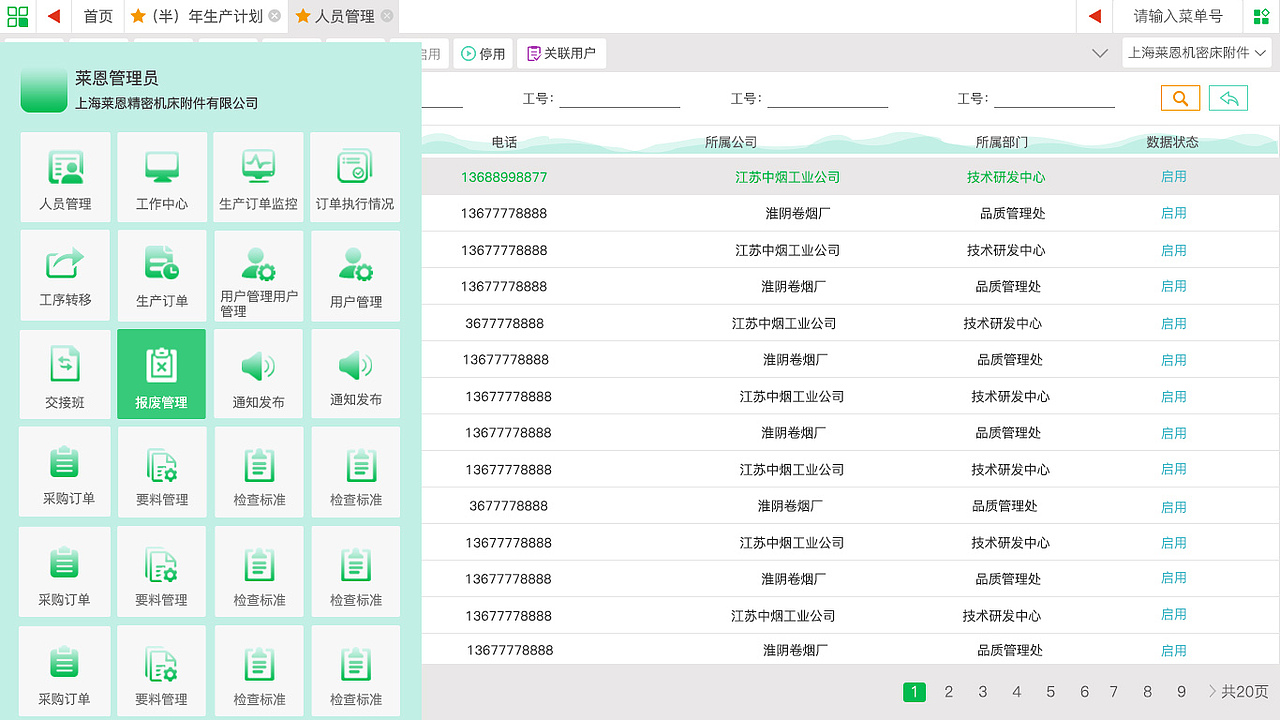
Task: Click the 关联用户 associate user button
Action: [561, 54]
